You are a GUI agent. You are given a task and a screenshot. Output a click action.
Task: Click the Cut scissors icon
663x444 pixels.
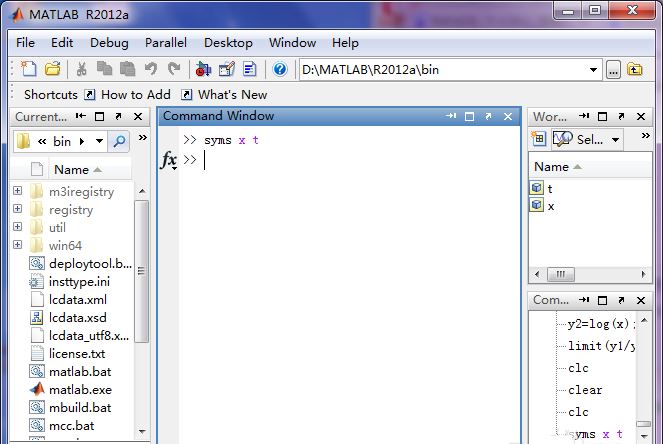pyautogui.click(x=81, y=69)
